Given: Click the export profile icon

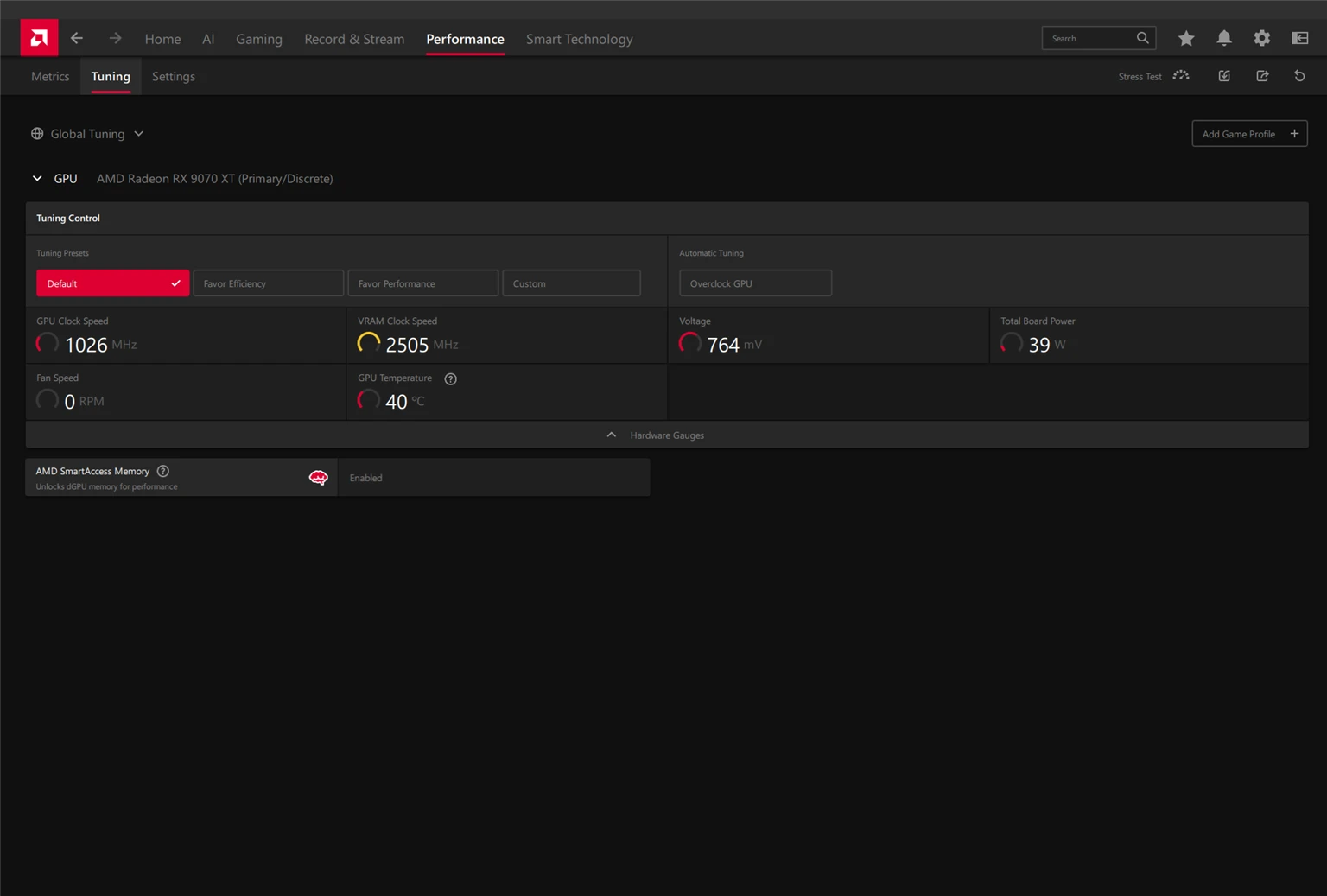Looking at the screenshot, I should tap(1262, 76).
